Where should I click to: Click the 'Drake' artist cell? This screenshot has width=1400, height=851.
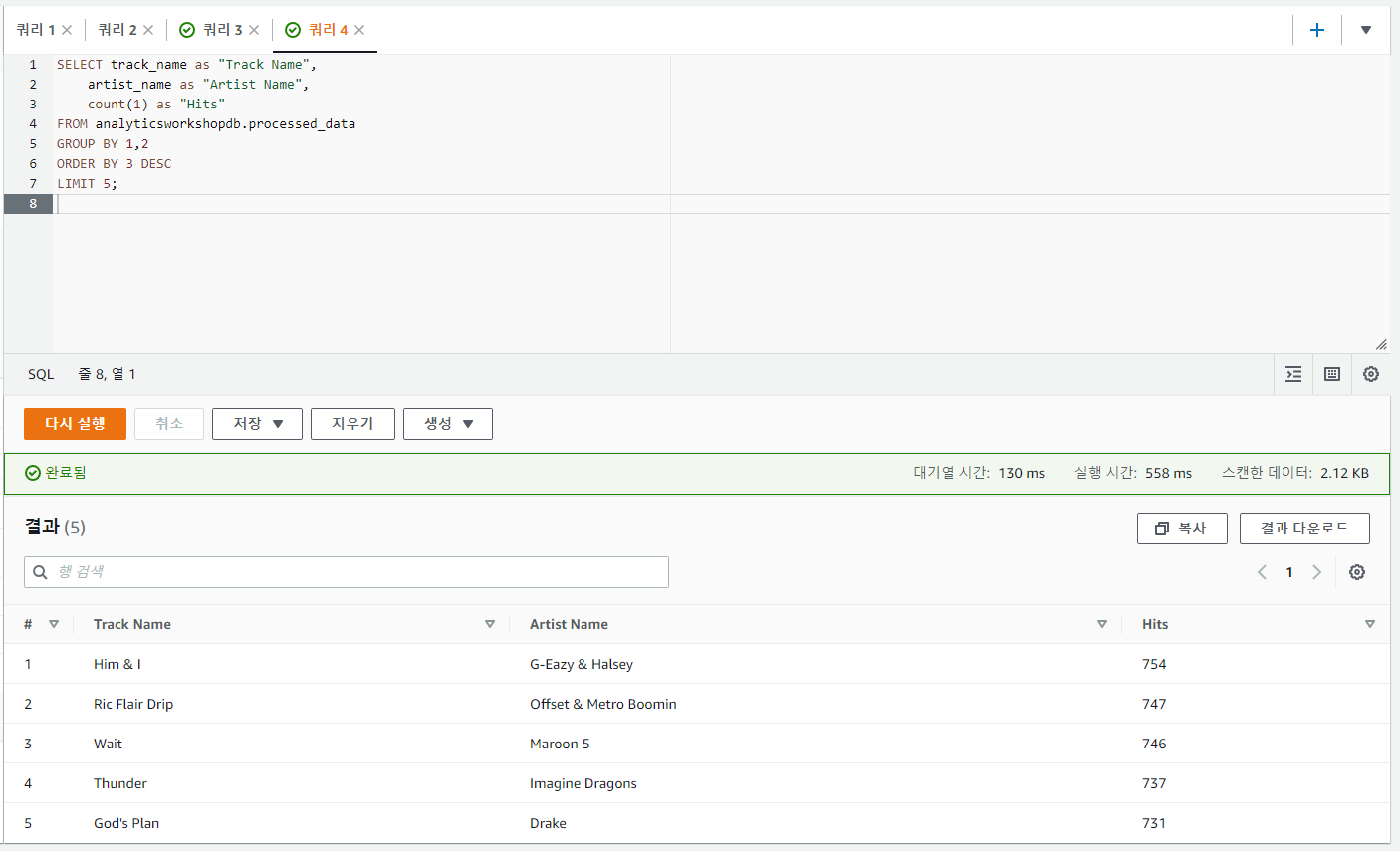548,823
